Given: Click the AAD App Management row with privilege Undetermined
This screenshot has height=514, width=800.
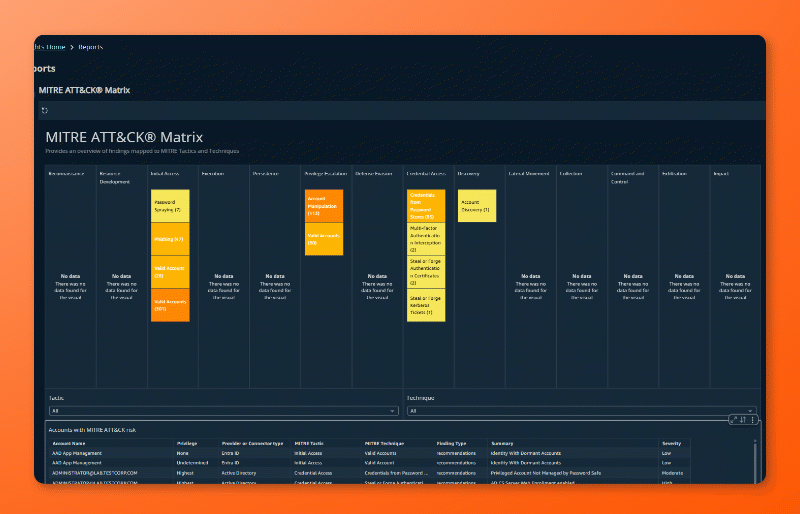Looking at the screenshot, I should [x=371, y=463].
